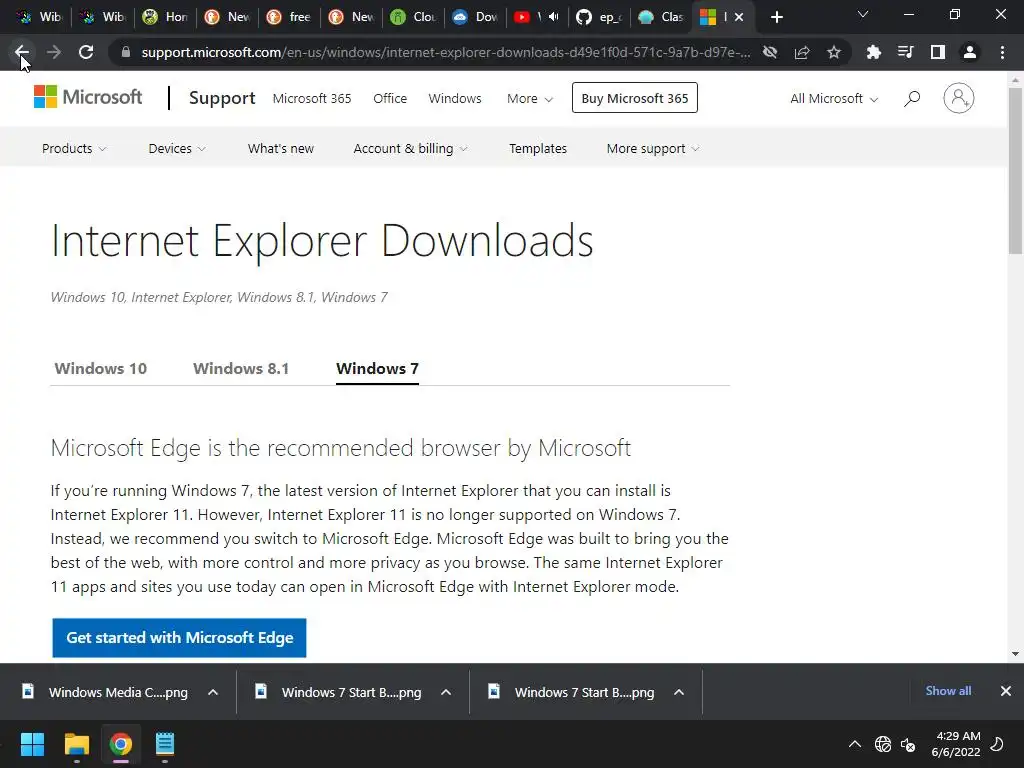Open options for middle Windows 7 Start B download
The image size is (1024, 768).
[x=446, y=692]
